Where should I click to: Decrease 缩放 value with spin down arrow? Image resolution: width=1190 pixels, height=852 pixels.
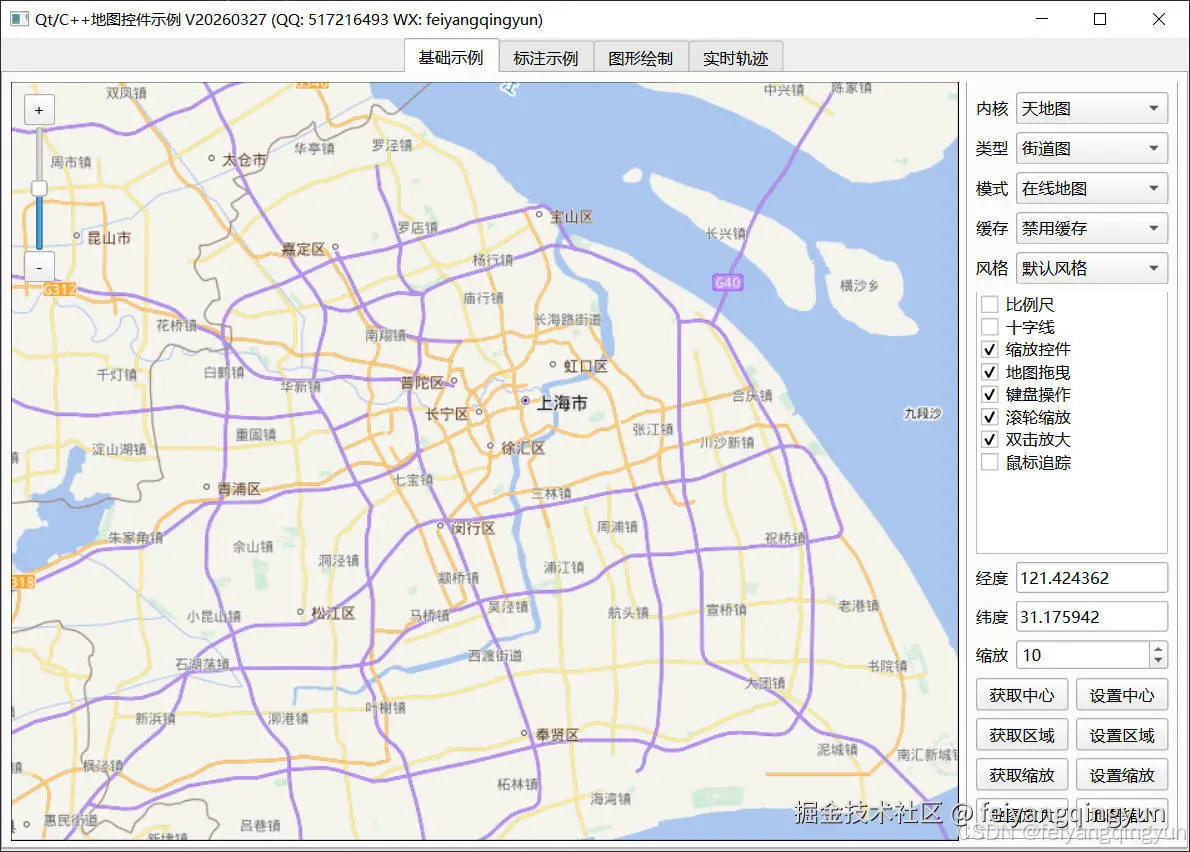point(1158,662)
